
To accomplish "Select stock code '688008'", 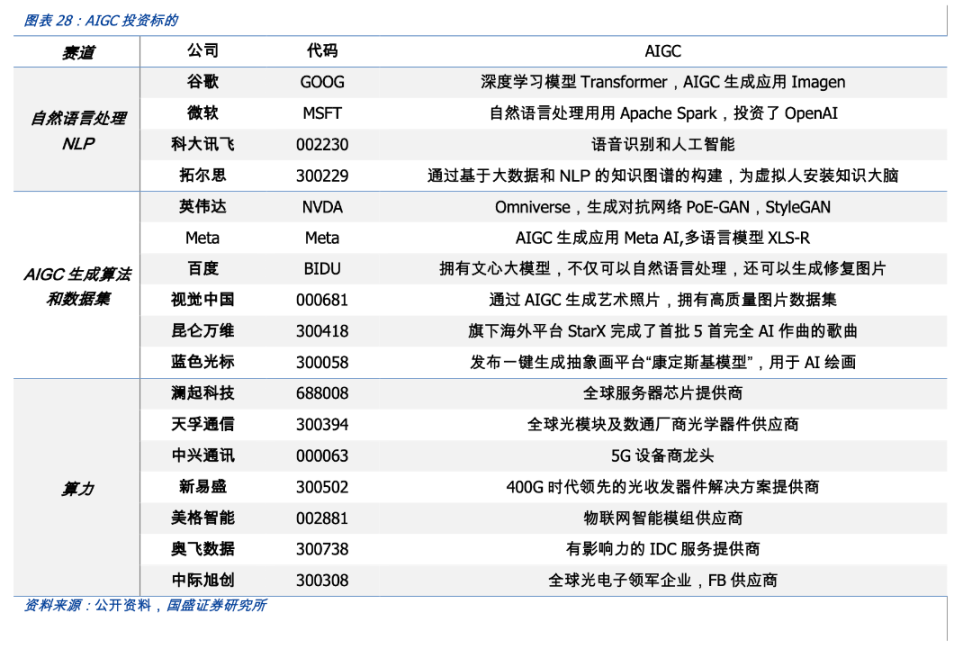I will pyautogui.click(x=322, y=394).
